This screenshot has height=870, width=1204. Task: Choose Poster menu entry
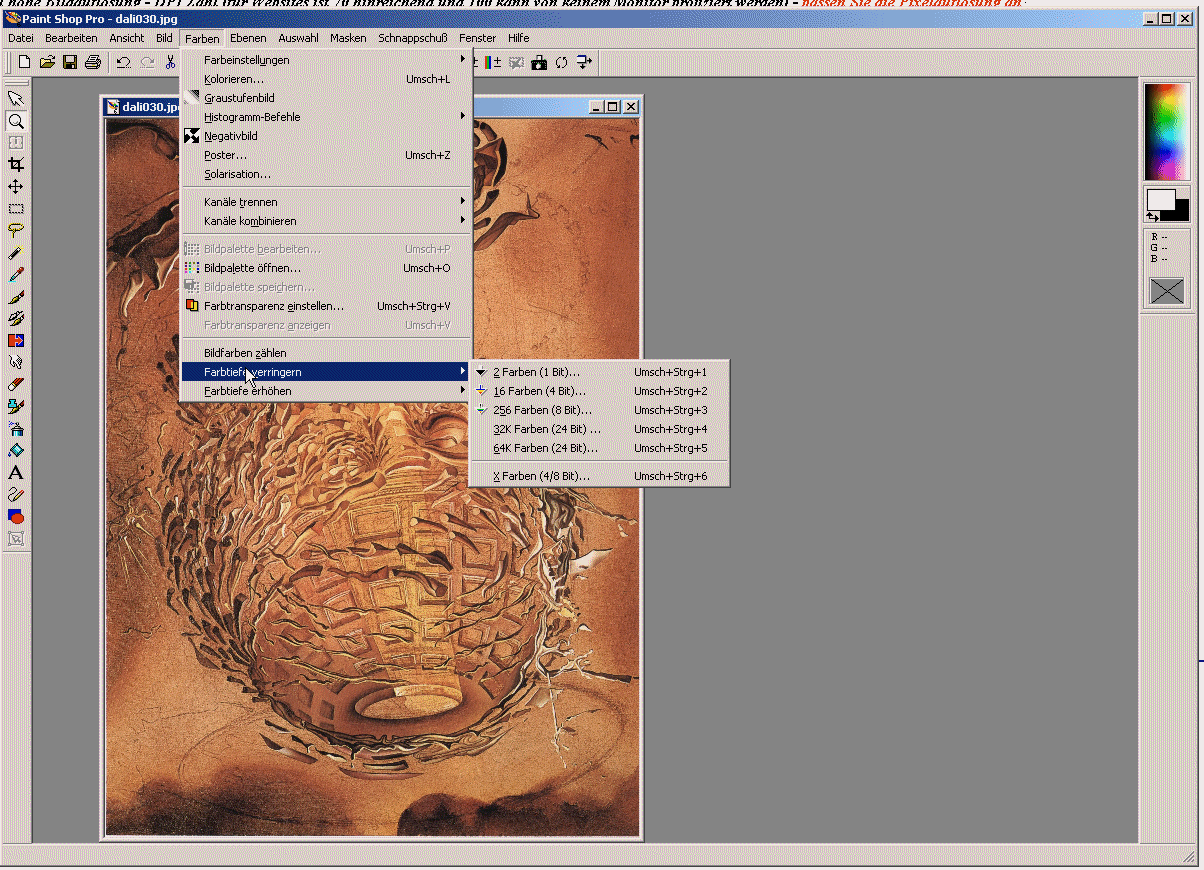[x=325, y=155]
